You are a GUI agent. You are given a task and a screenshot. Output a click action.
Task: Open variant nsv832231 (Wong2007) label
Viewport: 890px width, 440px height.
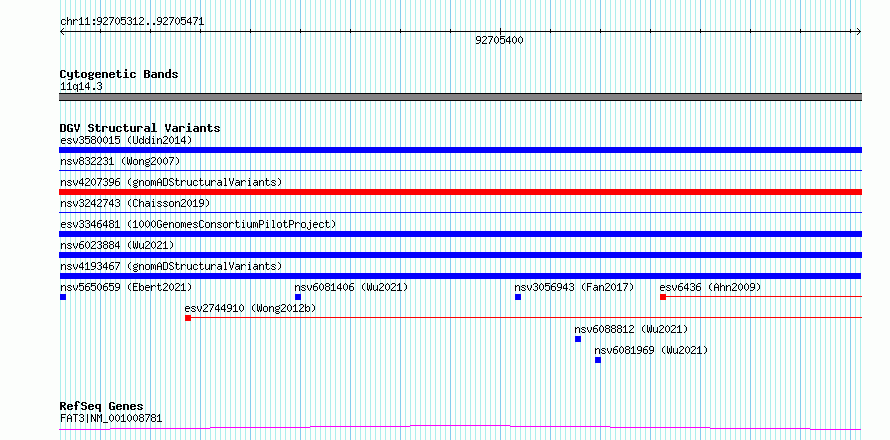tap(120, 161)
